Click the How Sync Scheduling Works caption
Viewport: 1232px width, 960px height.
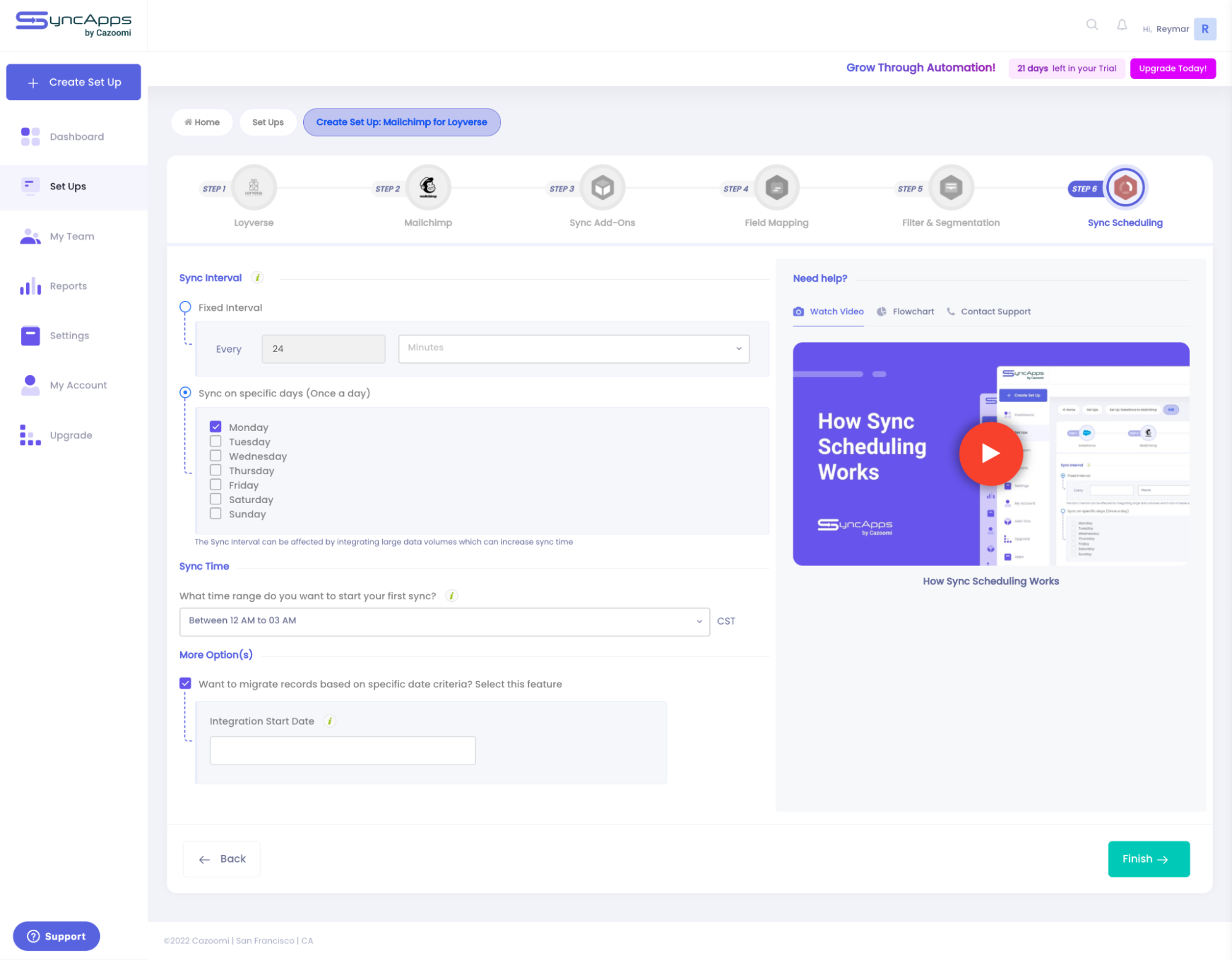[990, 581]
